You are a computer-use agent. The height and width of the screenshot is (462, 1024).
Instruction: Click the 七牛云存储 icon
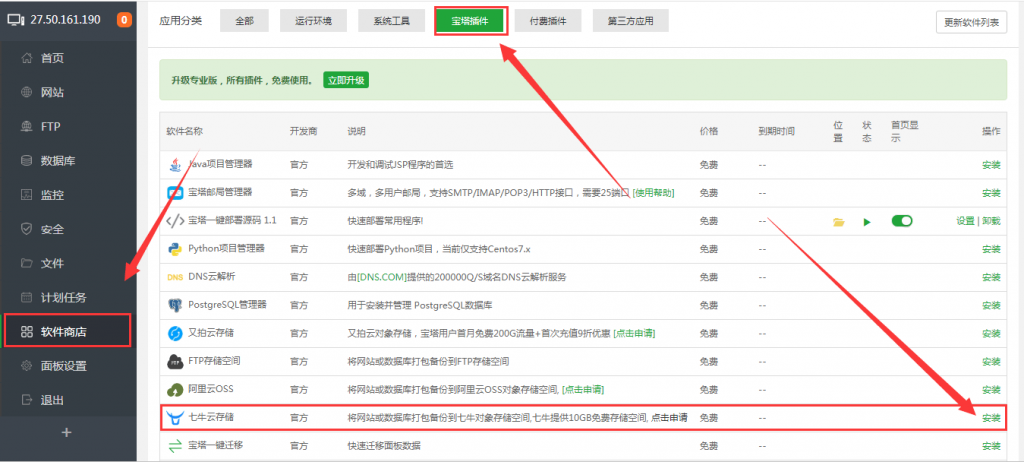pyautogui.click(x=175, y=418)
